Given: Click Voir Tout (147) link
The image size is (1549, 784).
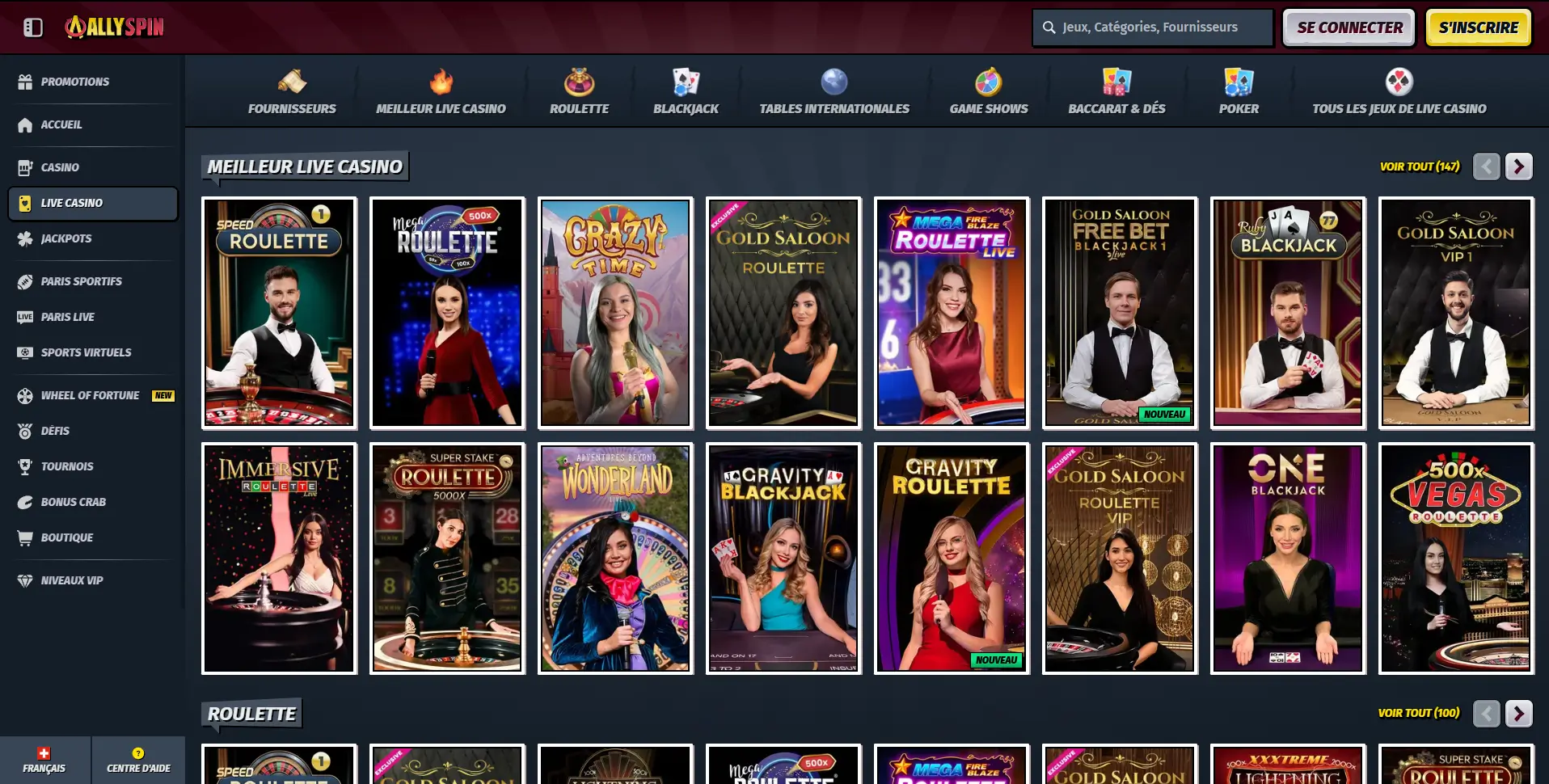Looking at the screenshot, I should [x=1419, y=166].
